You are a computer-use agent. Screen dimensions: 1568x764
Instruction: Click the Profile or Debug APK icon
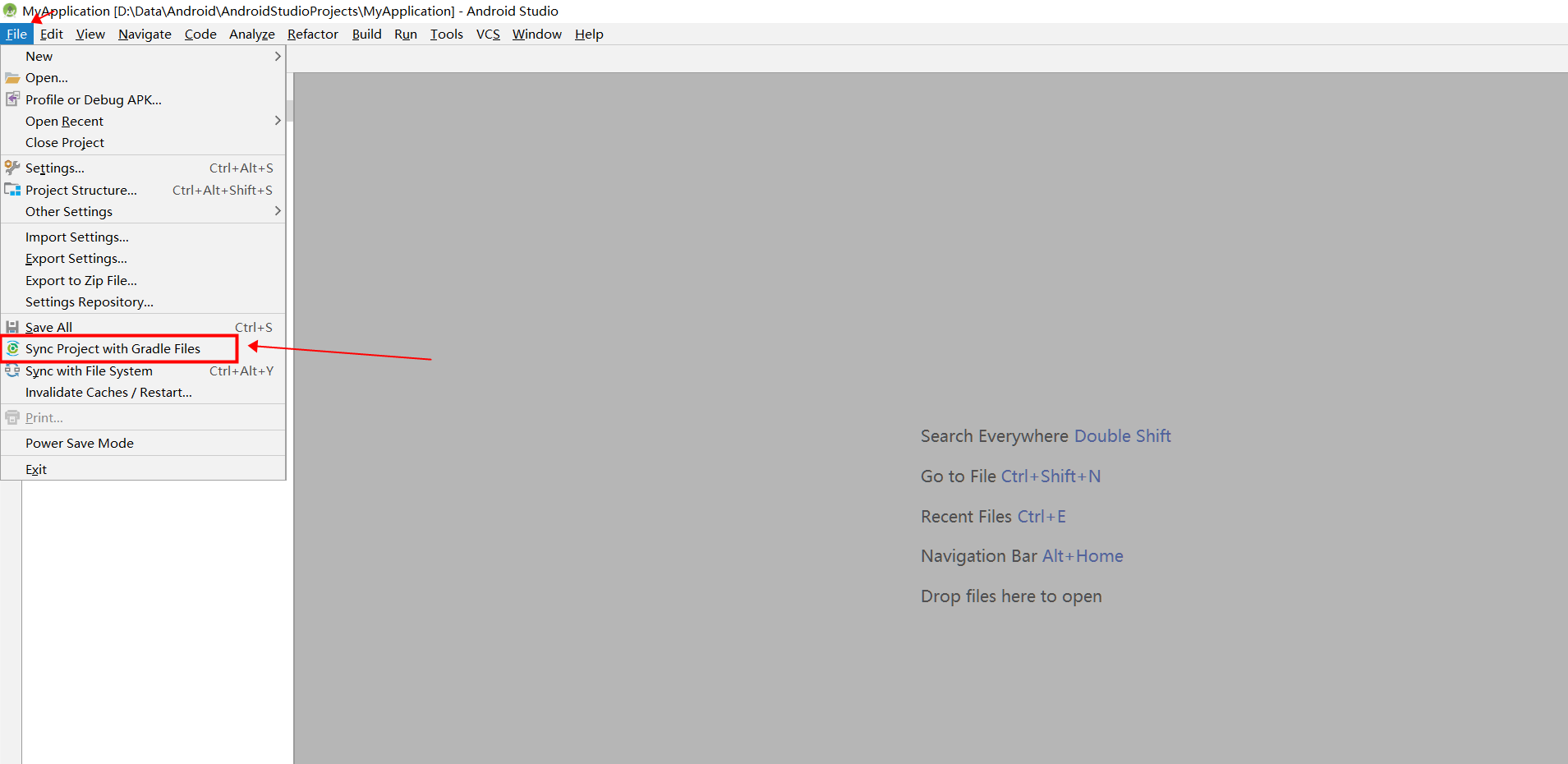tap(12, 99)
